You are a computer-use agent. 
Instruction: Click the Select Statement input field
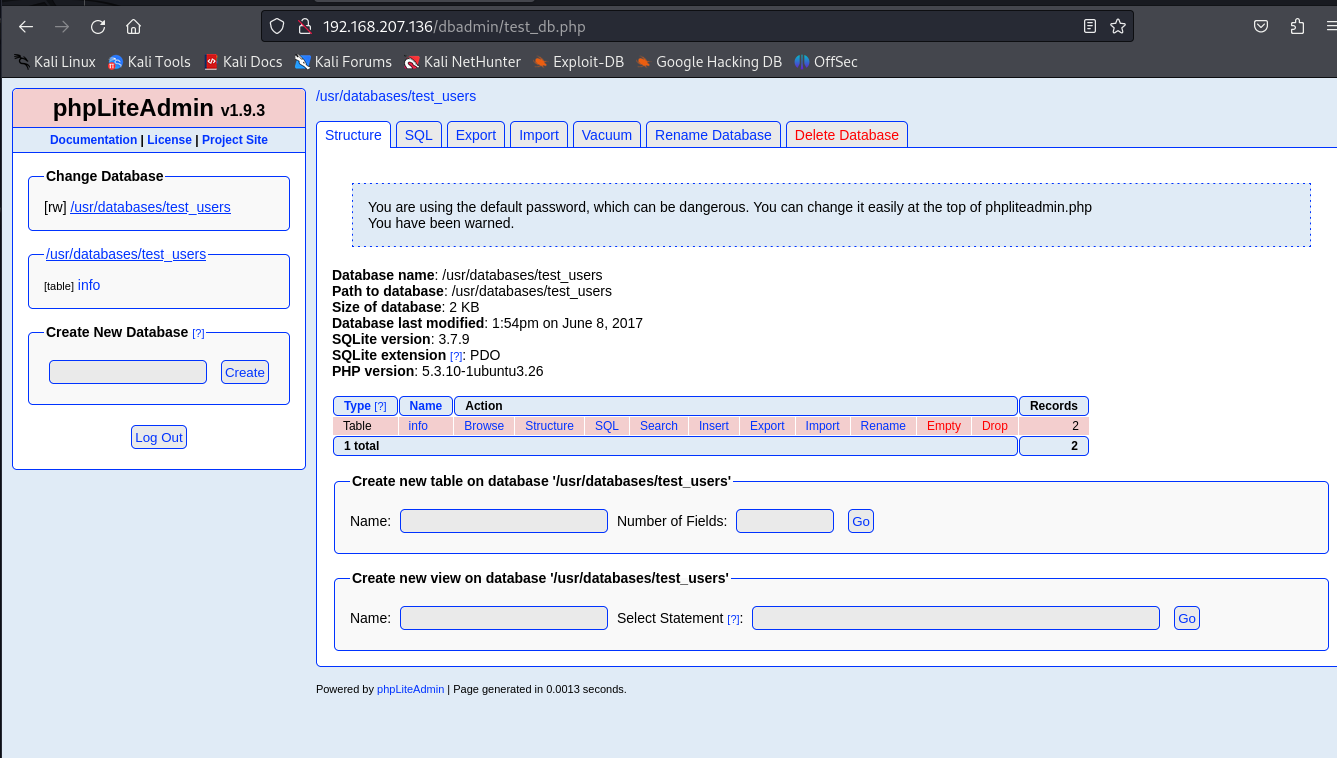[956, 618]
